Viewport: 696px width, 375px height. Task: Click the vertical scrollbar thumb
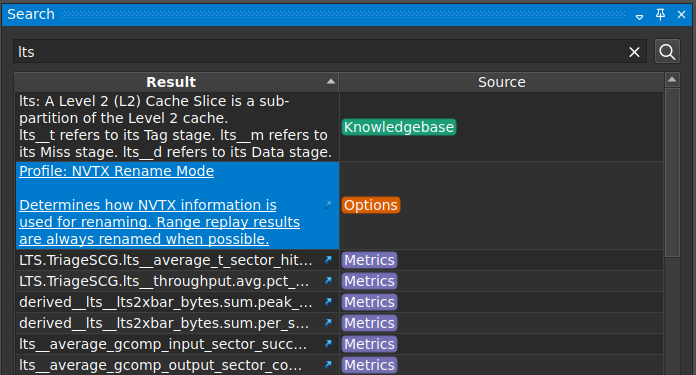(x=672, y=172)
